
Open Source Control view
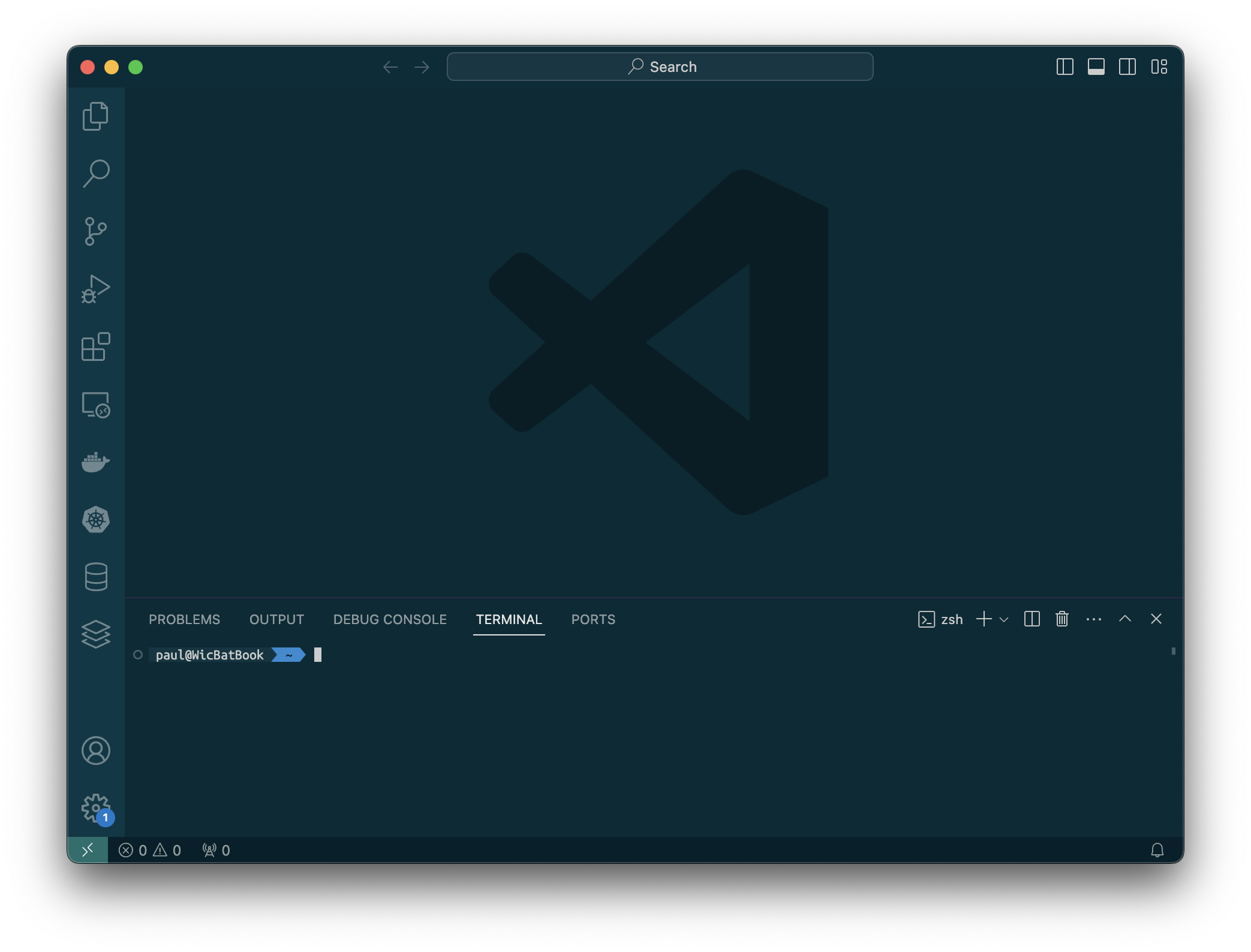tap(95, 231)
